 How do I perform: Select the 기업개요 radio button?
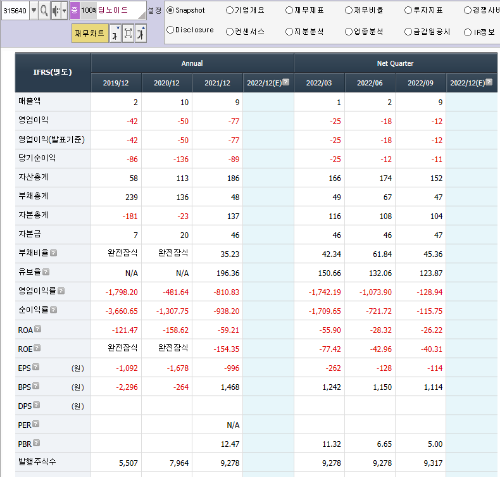tap(230, 10)
